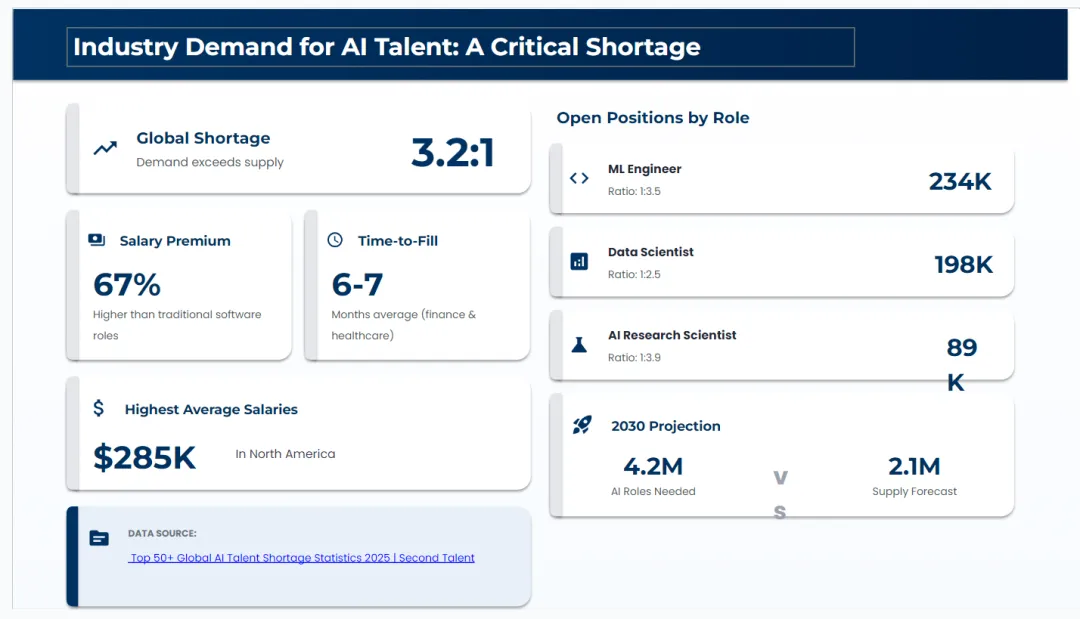Screen dimensions: 1080x619
Task: Click the flask icon for AI Research Scientist
Action: pyautogui.click(x=579, y=344)
